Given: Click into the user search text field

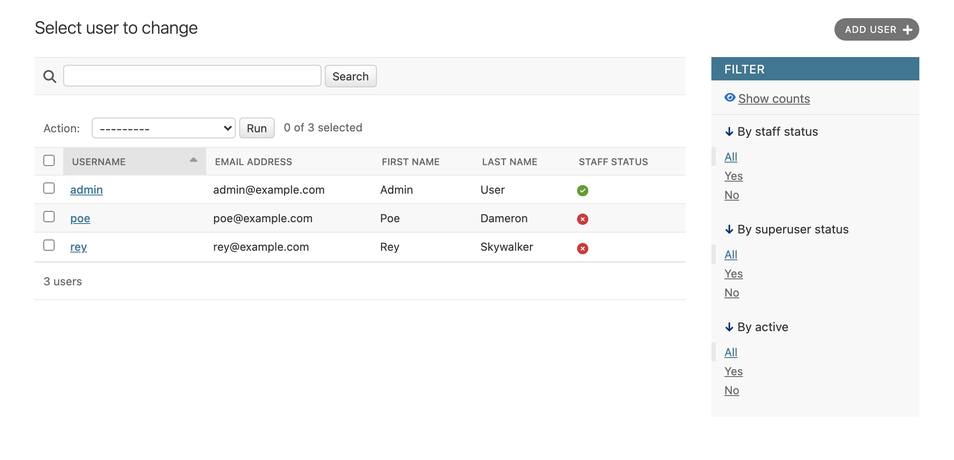Looking at the screenshot, I should click(192, 76).
